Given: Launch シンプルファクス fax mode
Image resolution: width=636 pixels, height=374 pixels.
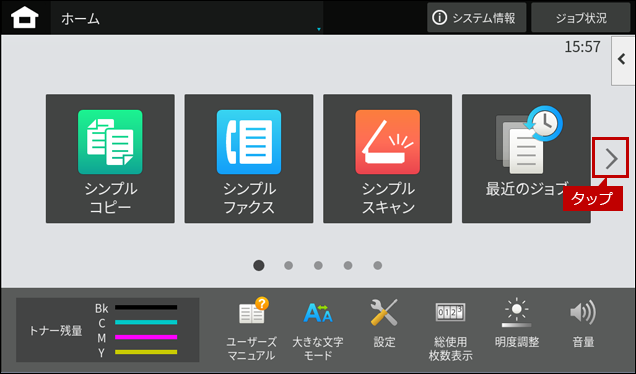Looking at the screenshot, I should 249,159.
